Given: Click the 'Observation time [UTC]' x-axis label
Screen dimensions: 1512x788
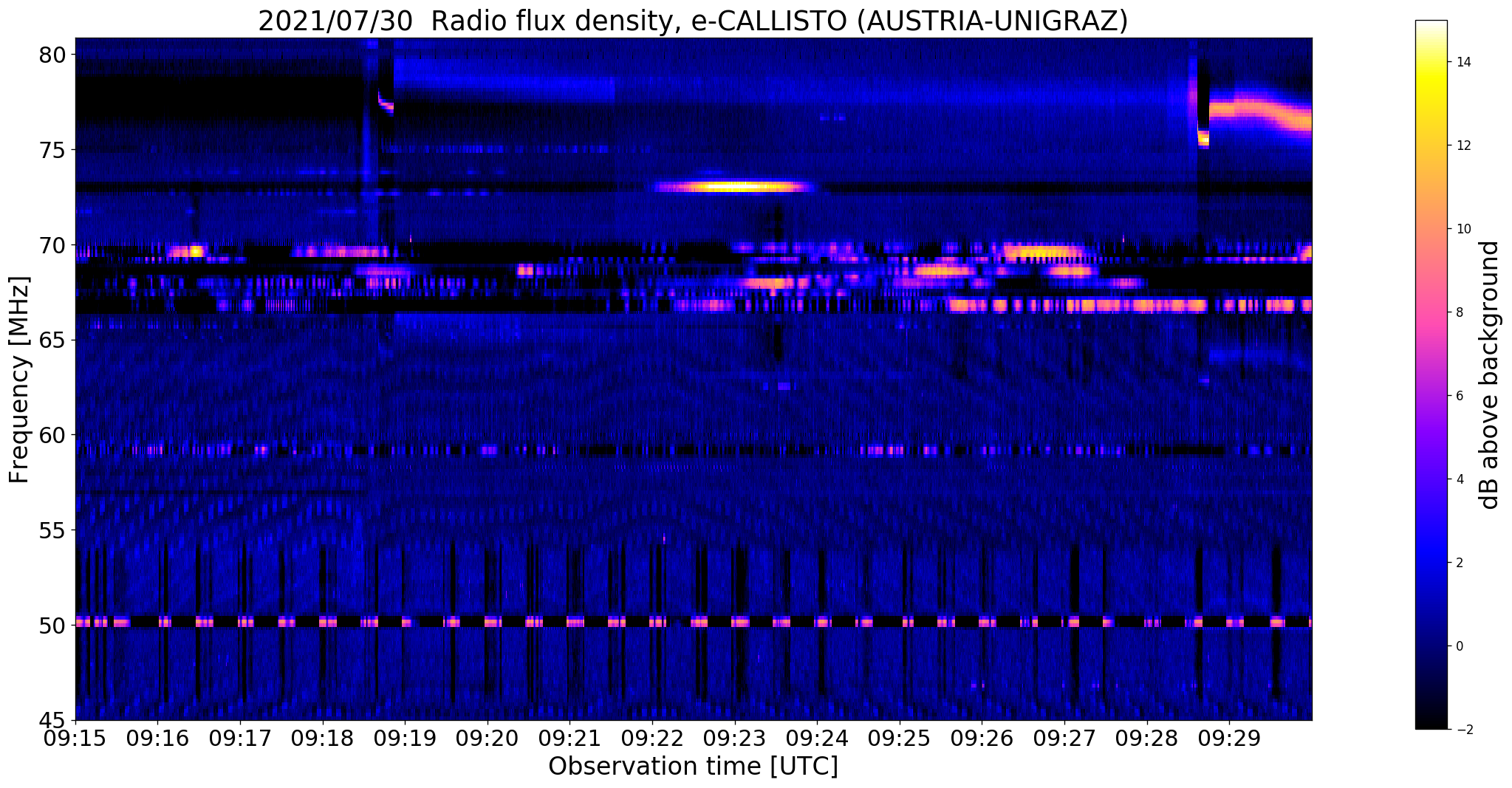Looking at the screenshot, I should click(x=693, y=767).
